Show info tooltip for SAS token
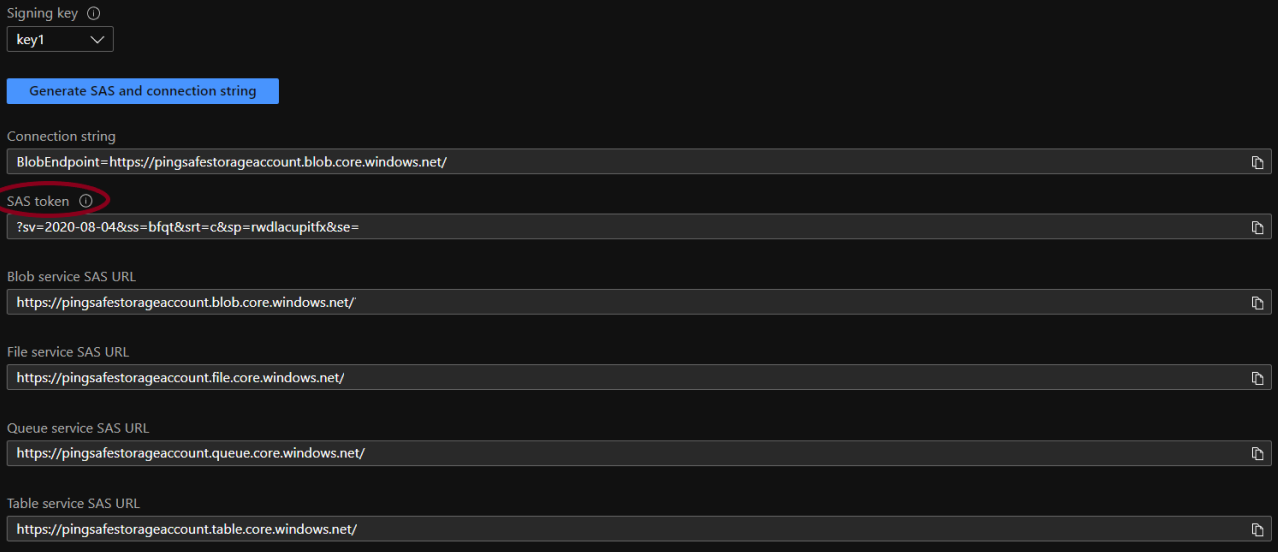 [86, 201]
